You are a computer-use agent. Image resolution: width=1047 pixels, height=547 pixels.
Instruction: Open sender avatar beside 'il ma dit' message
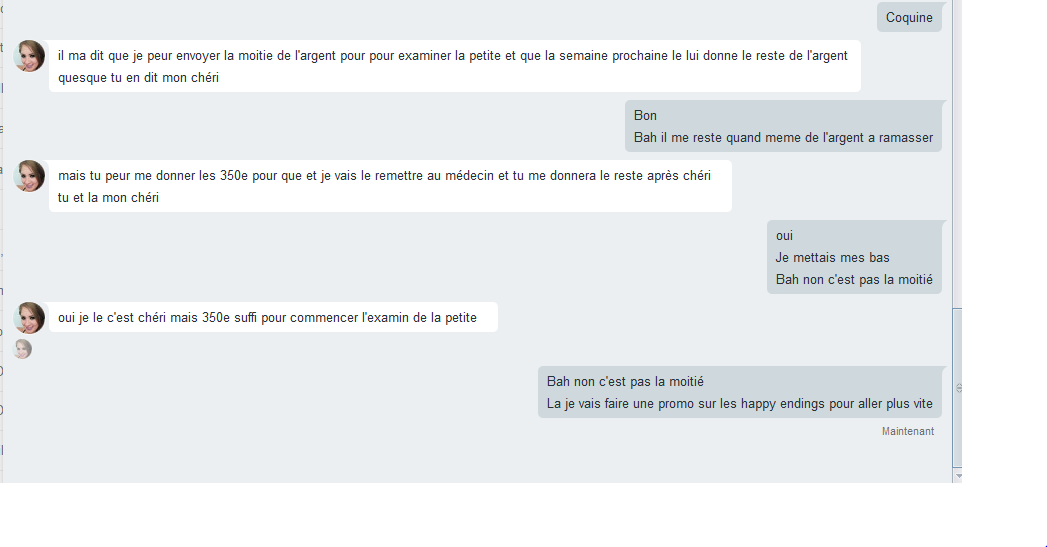29,56
